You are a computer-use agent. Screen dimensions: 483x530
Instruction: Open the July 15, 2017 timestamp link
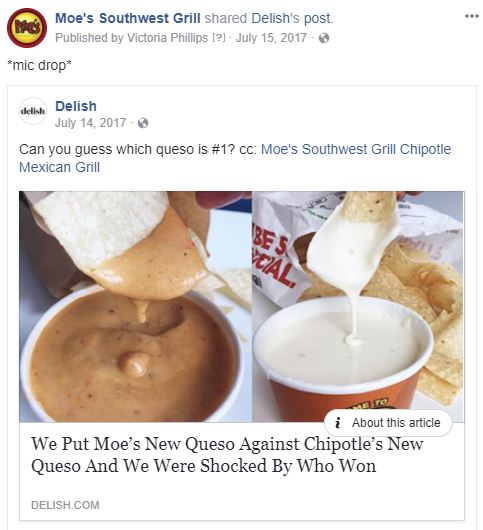[271, 38]
